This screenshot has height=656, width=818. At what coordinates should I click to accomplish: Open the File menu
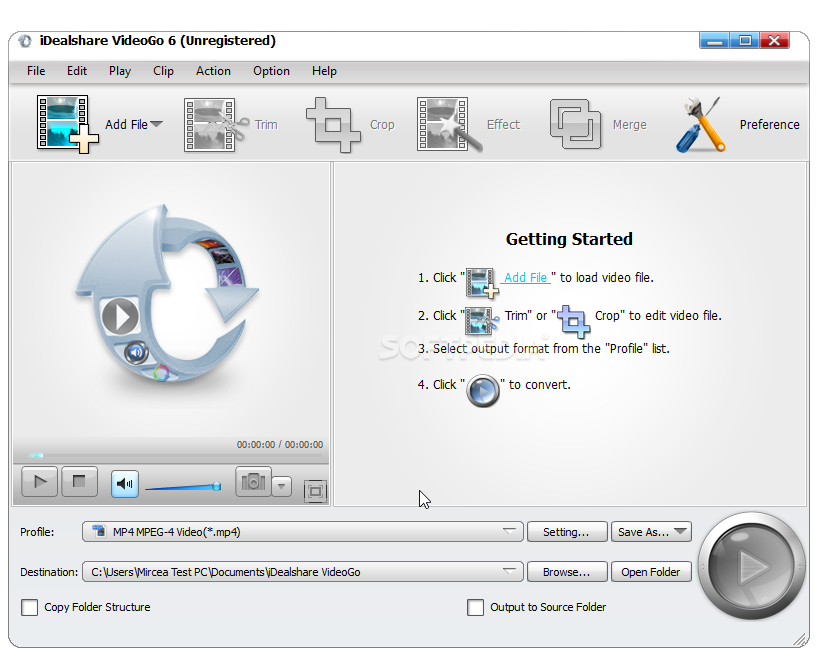[36, 71]
